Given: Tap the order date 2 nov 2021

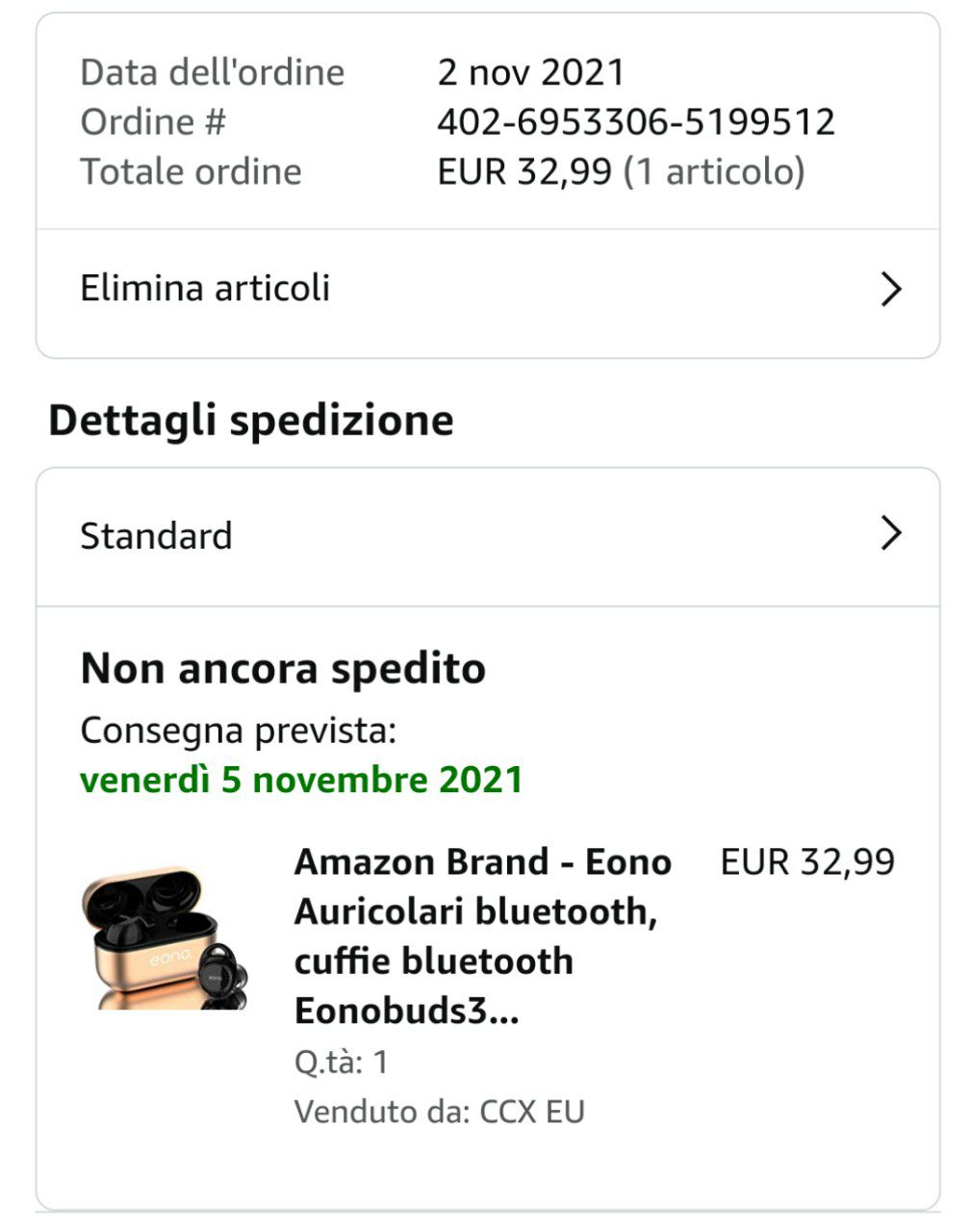Looking at the screenshot, I should tap(531, 72).
